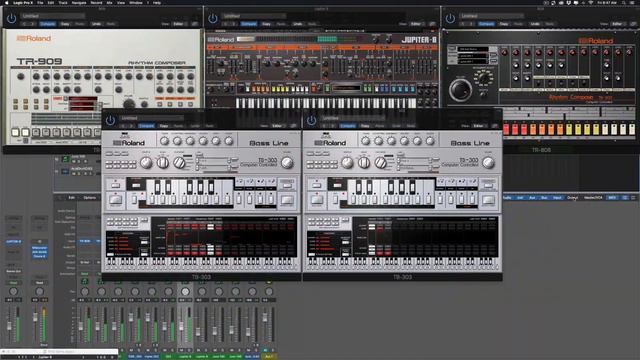
Task: Toggle Compare in the JUPITER-8 window
Action: coord(249,24)
